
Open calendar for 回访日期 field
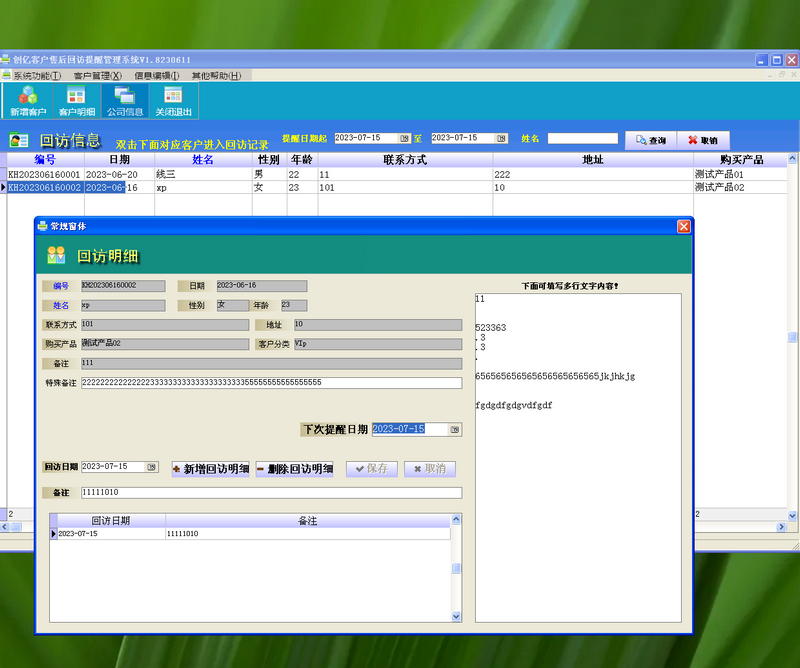[152, 467]
